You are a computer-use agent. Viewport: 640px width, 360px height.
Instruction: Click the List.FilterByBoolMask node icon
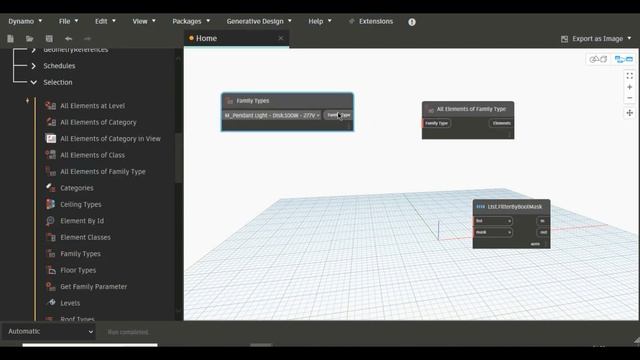click(480, 207)
